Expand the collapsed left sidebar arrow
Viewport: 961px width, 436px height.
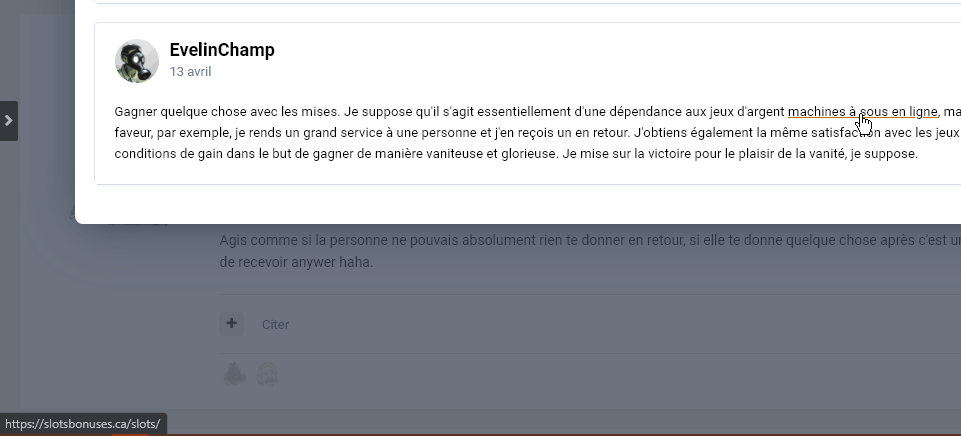(x=9, y=121)
